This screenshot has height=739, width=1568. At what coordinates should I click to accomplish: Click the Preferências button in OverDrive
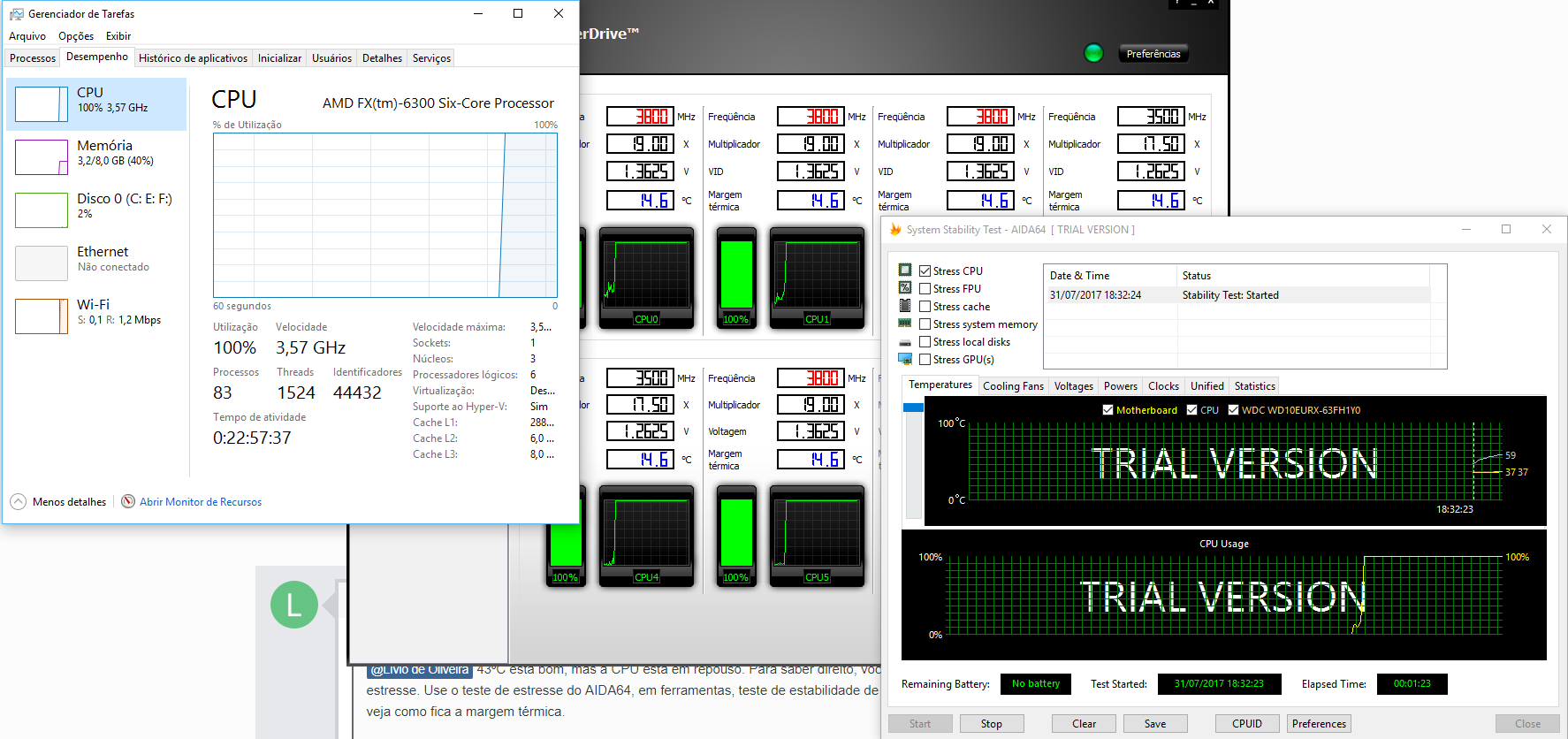click(x=1153, y=54)
